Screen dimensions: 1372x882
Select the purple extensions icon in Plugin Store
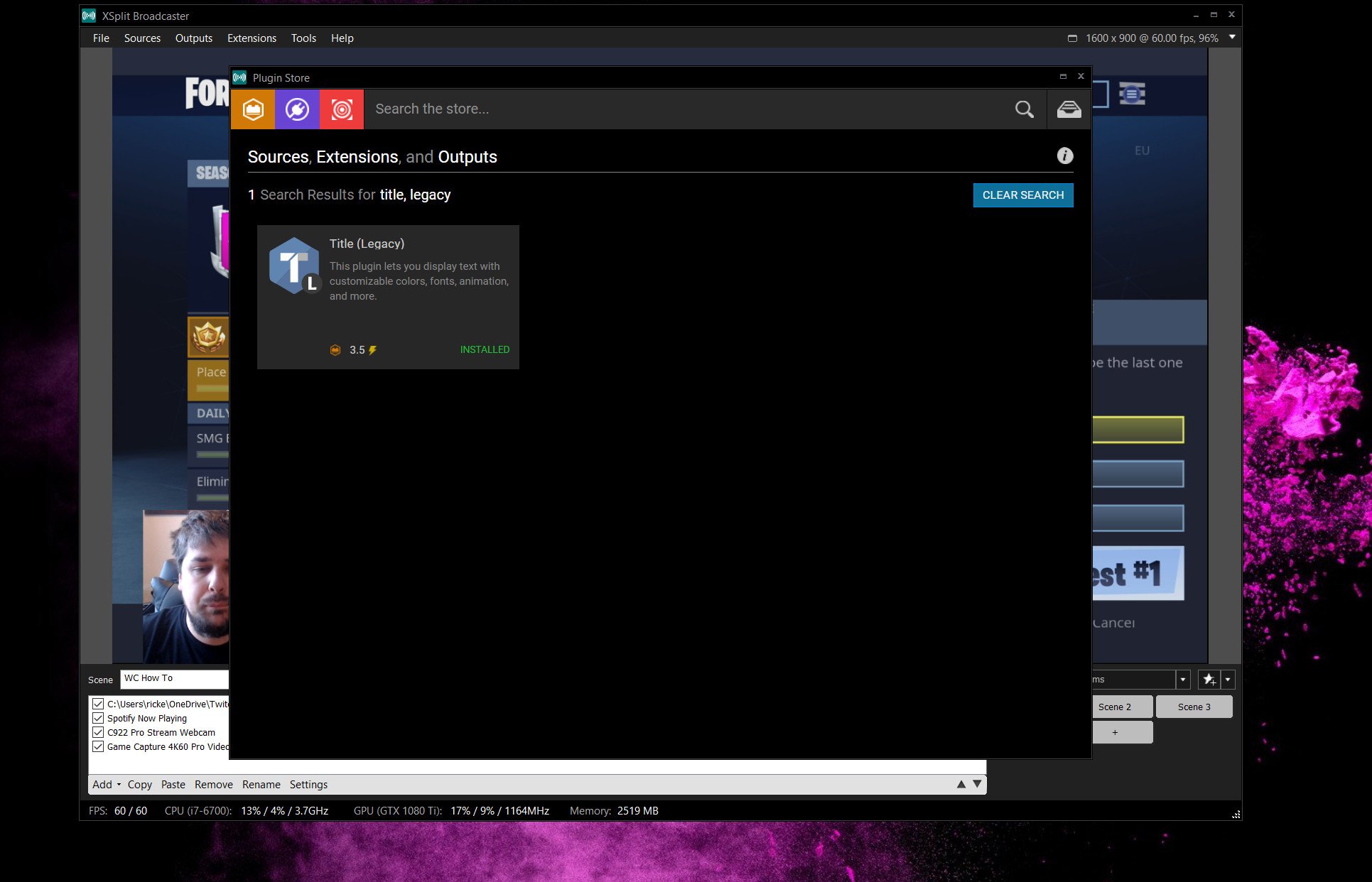297,109
